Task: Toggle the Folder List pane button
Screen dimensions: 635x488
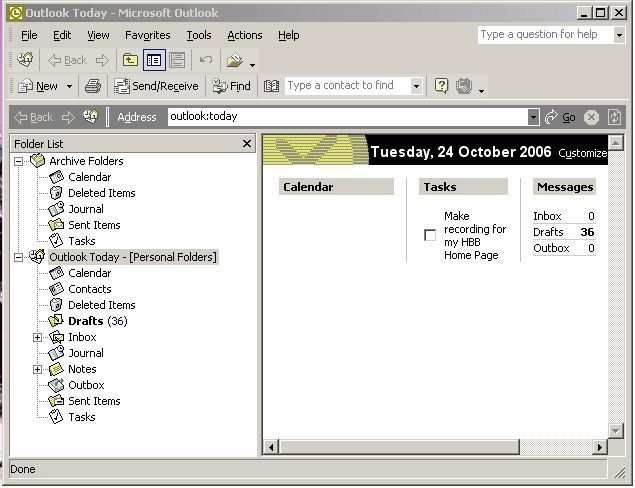Action: (x=154, y=60)
